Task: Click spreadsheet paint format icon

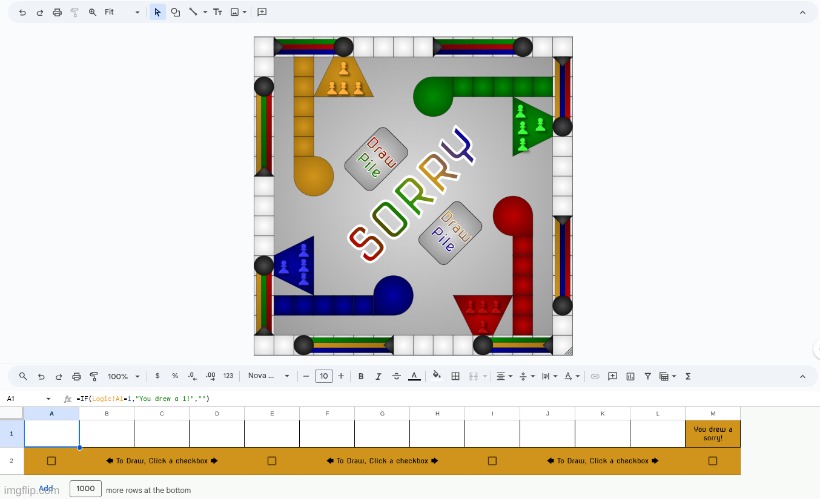Action: tap(94, 376)
